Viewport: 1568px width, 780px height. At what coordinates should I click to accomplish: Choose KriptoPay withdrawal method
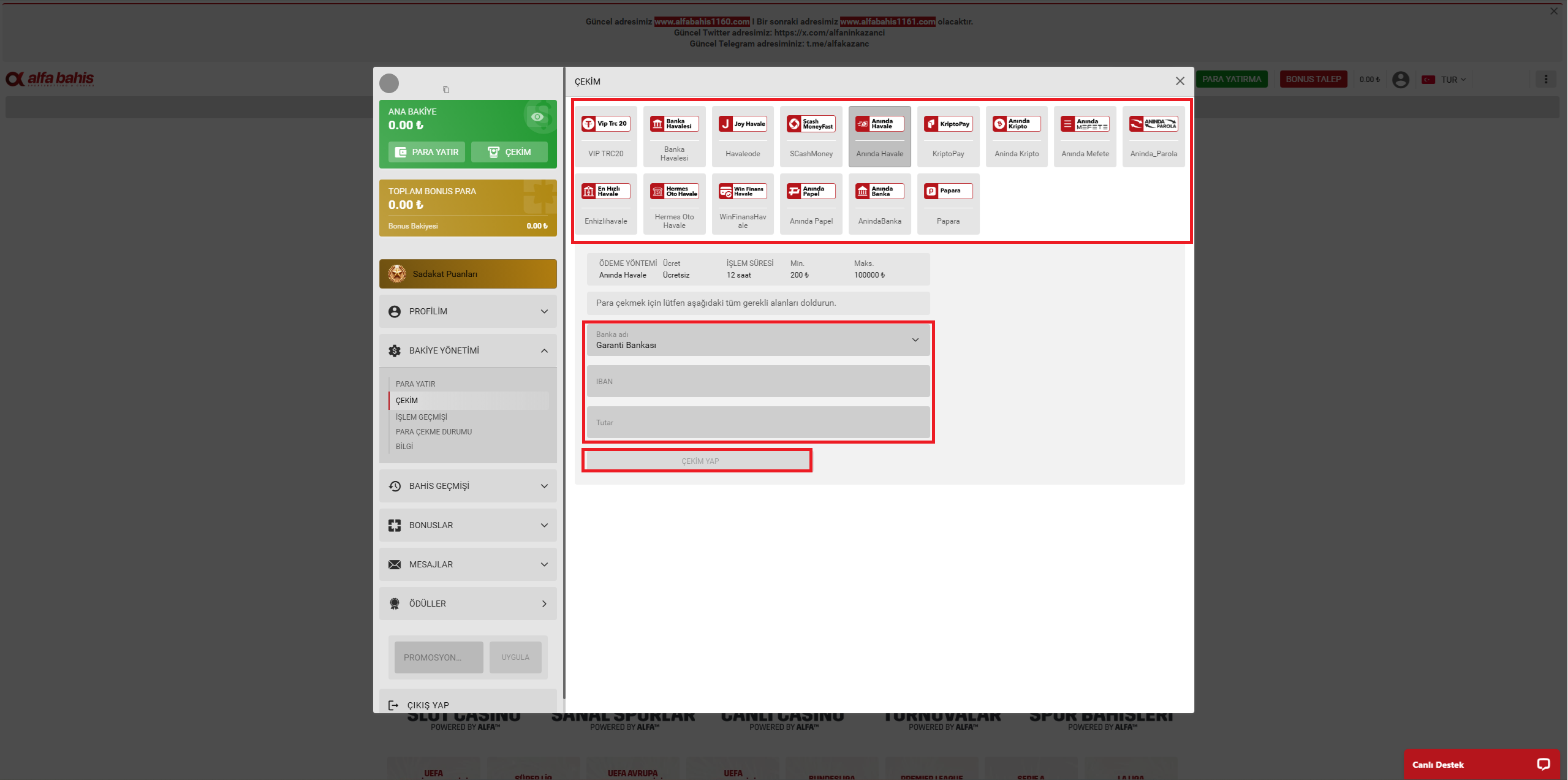pyautogui.click(x=949, y=136)
